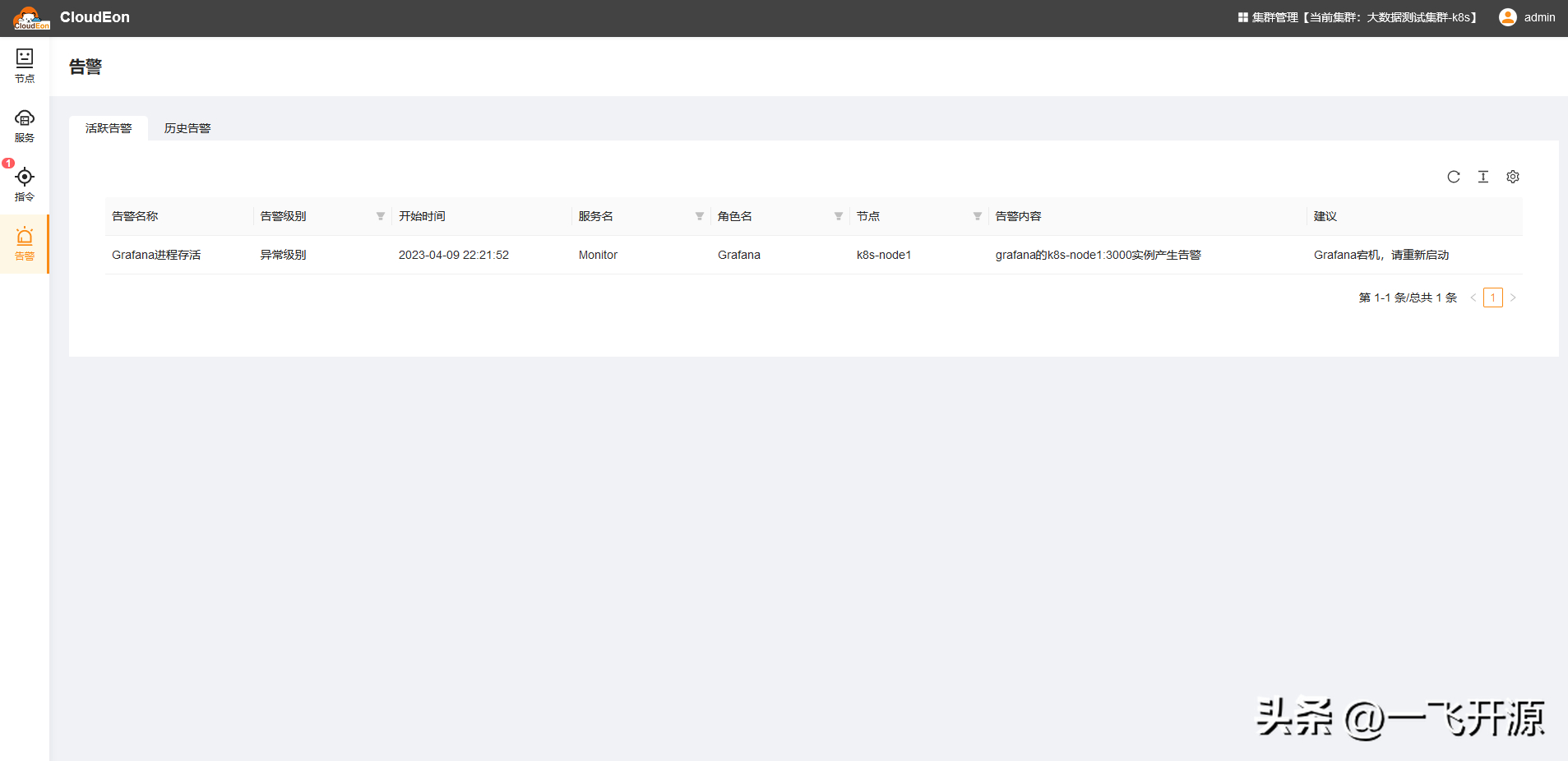This screenshot has height=761, width=1568.
Task: Click the k8s-node1 node cell
Action: pyautogui.click(x=884, y=255)
